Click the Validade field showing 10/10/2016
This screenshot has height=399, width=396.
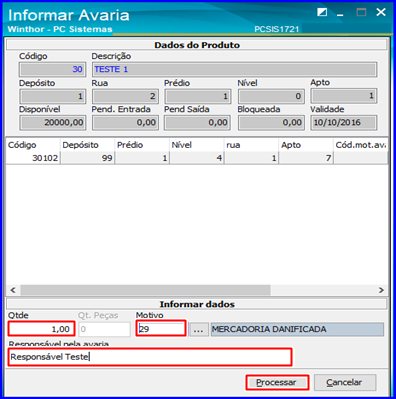click(344, 123)
